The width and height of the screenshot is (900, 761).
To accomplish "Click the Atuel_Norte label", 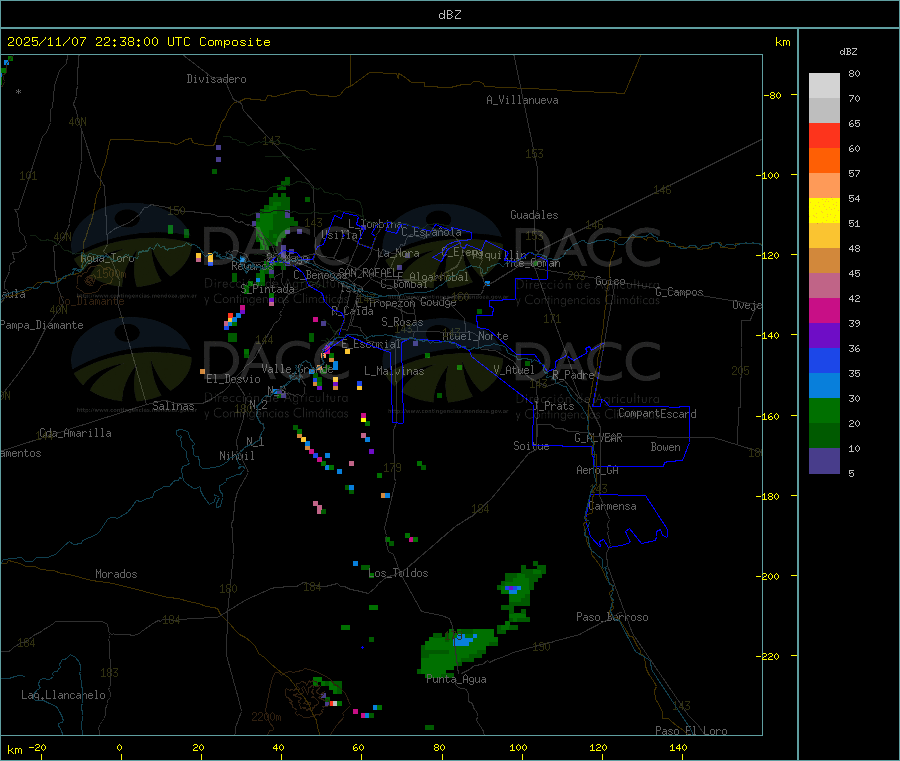I will tap(475, 336).
